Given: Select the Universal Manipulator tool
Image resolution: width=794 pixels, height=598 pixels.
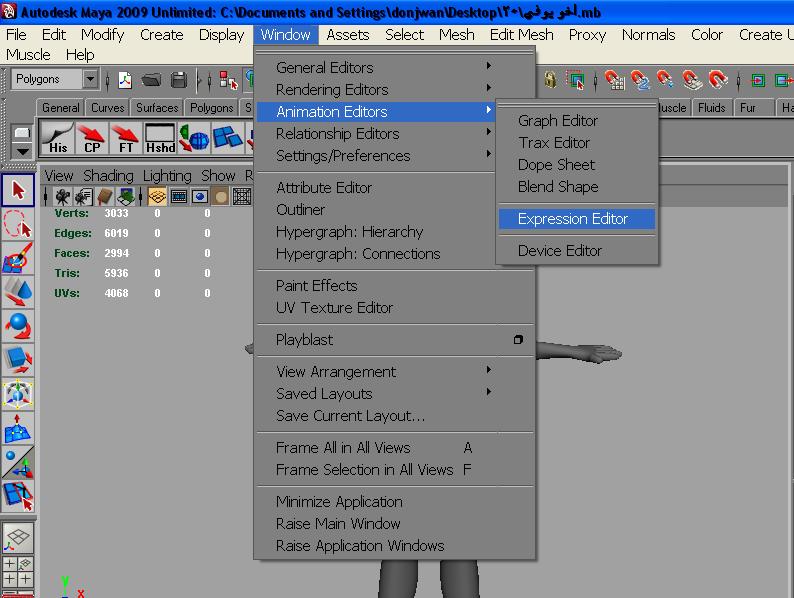Looking at the screenshot, I should click(x=18, y=393).
